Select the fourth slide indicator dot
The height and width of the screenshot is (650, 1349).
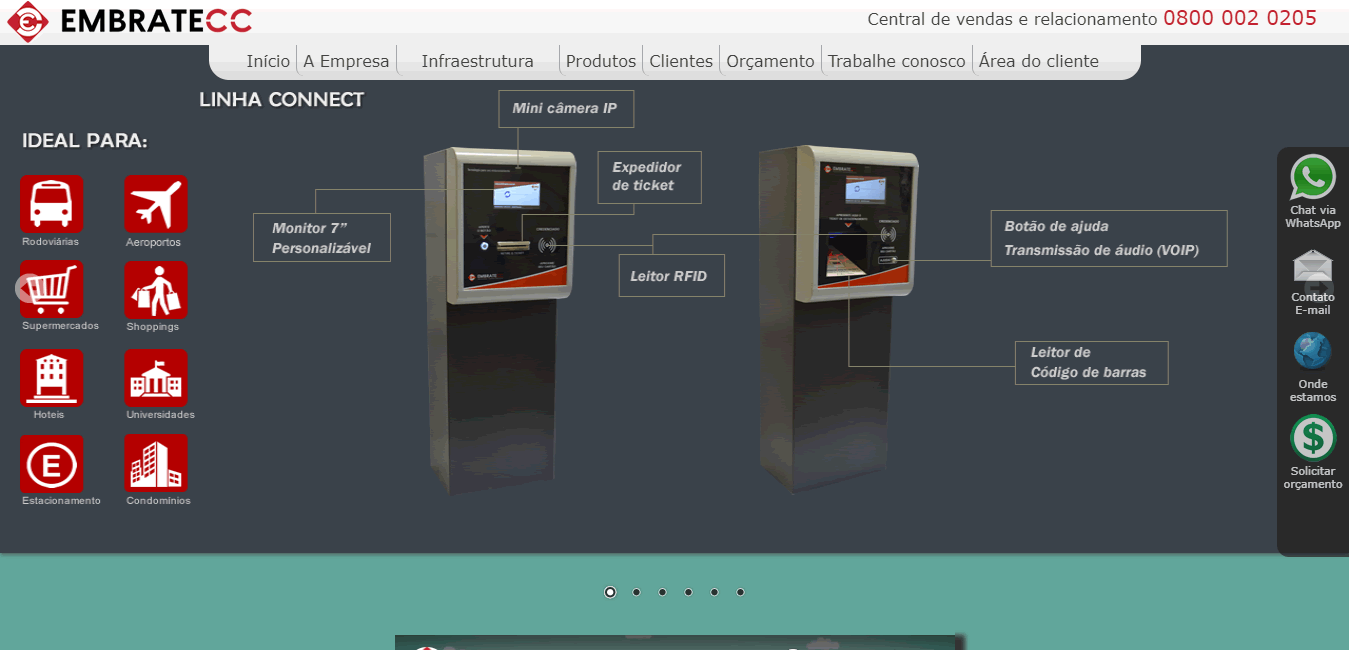(x=688, y=592)
